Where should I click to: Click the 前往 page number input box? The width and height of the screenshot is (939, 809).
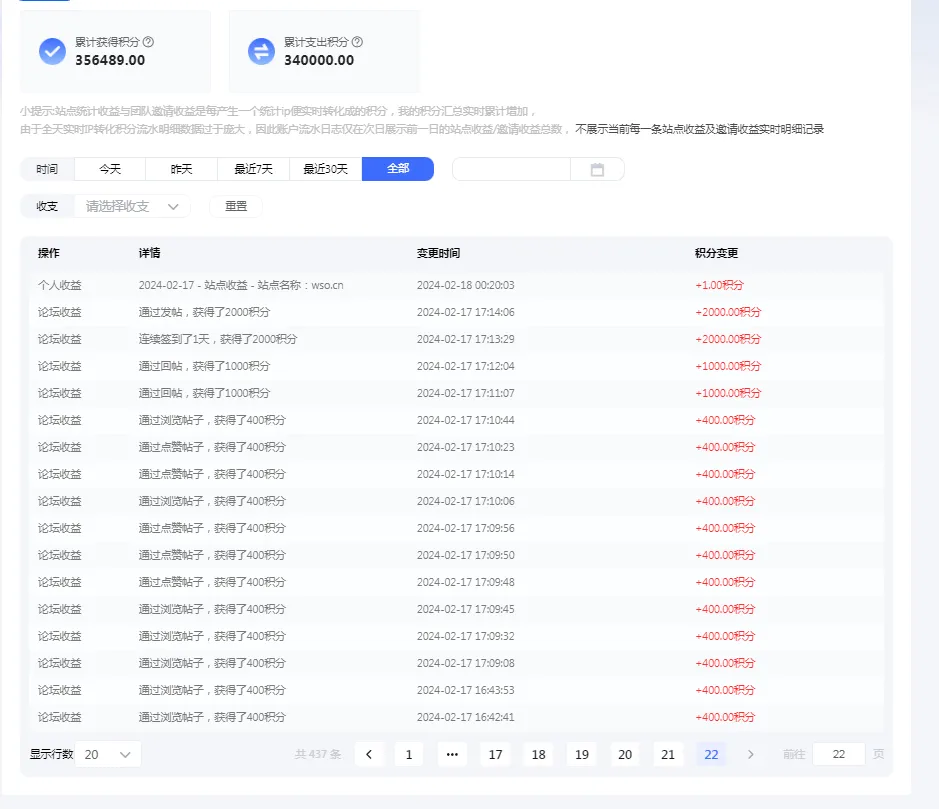coord(838,754)
